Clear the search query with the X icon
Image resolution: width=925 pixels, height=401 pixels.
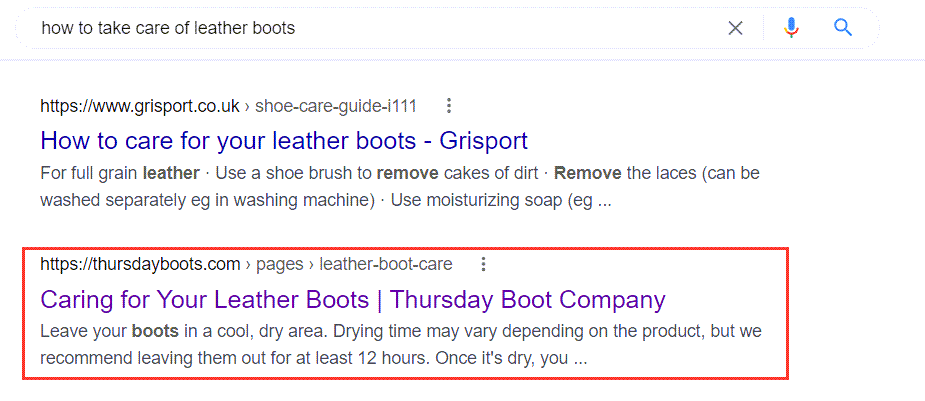[x=735, y=28]
